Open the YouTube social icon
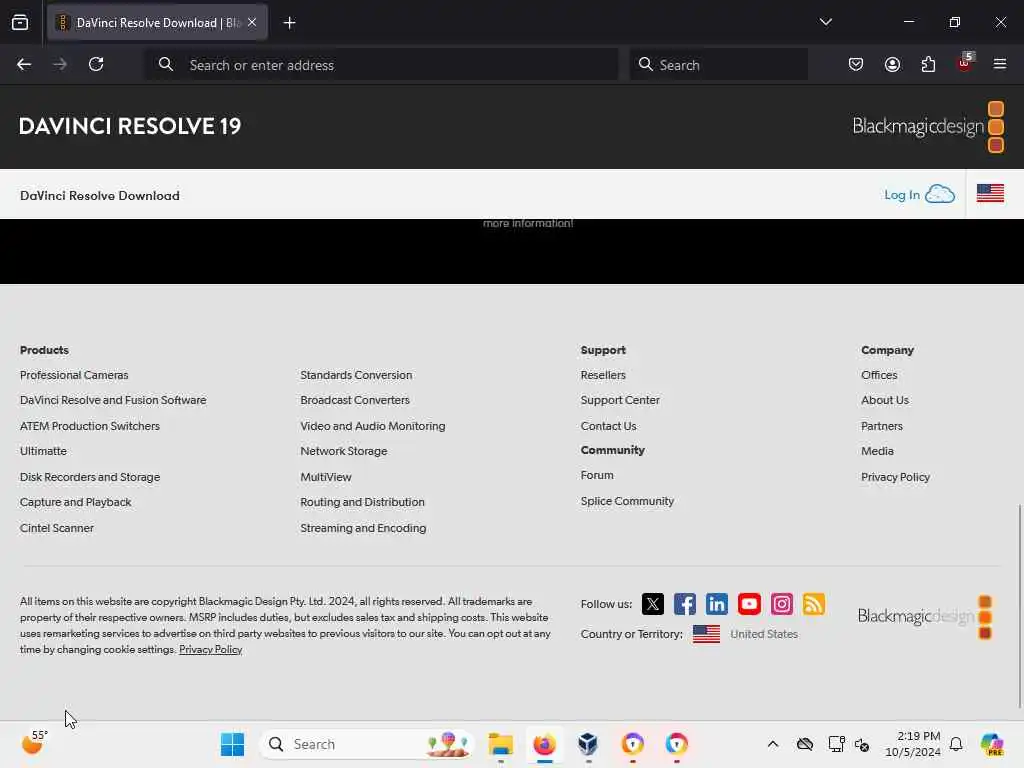 click(x=749, y=604)
